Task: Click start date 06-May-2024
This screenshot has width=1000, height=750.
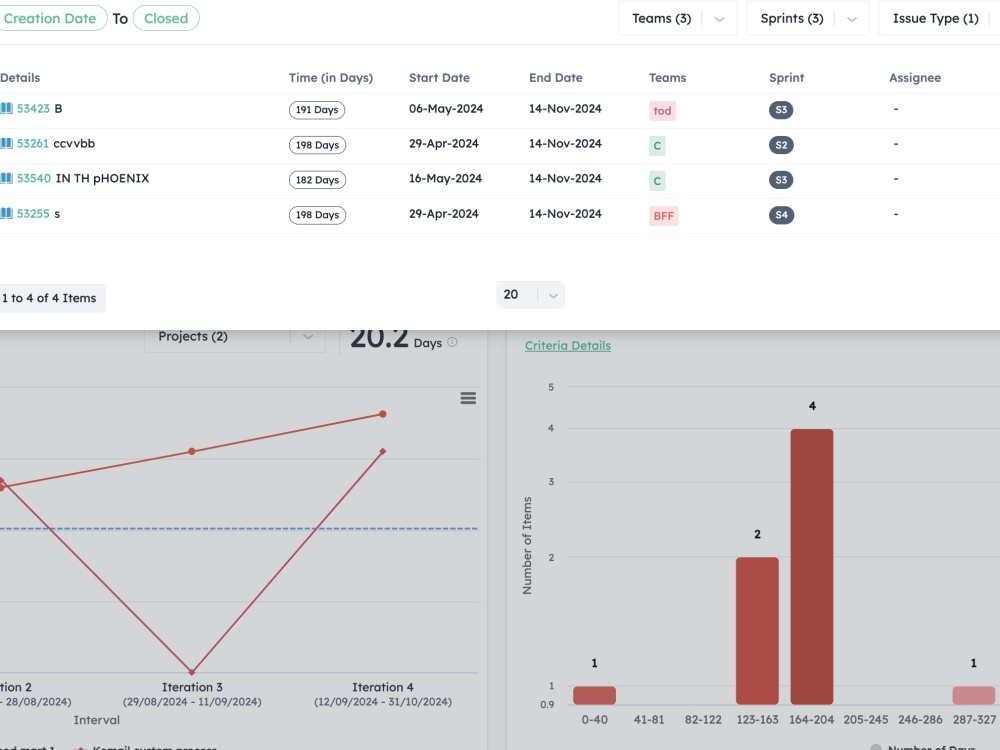Action: click(x=446, y=108)
